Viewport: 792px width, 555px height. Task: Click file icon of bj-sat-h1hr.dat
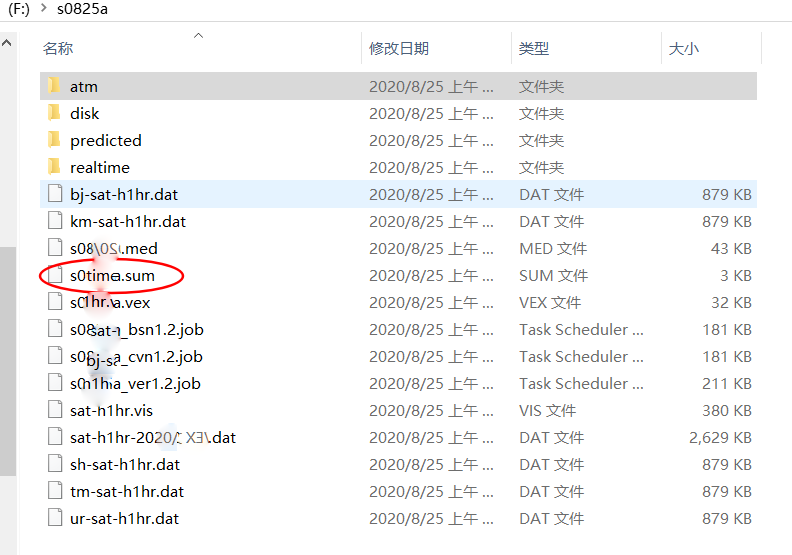point(55,194)
